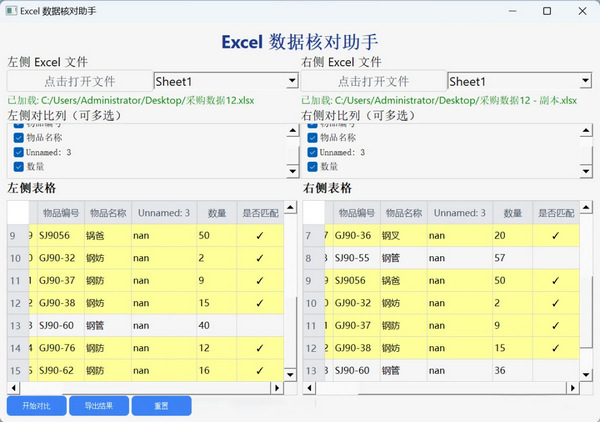
Task: Click the 导出结果 button
Action: [99, 406]
